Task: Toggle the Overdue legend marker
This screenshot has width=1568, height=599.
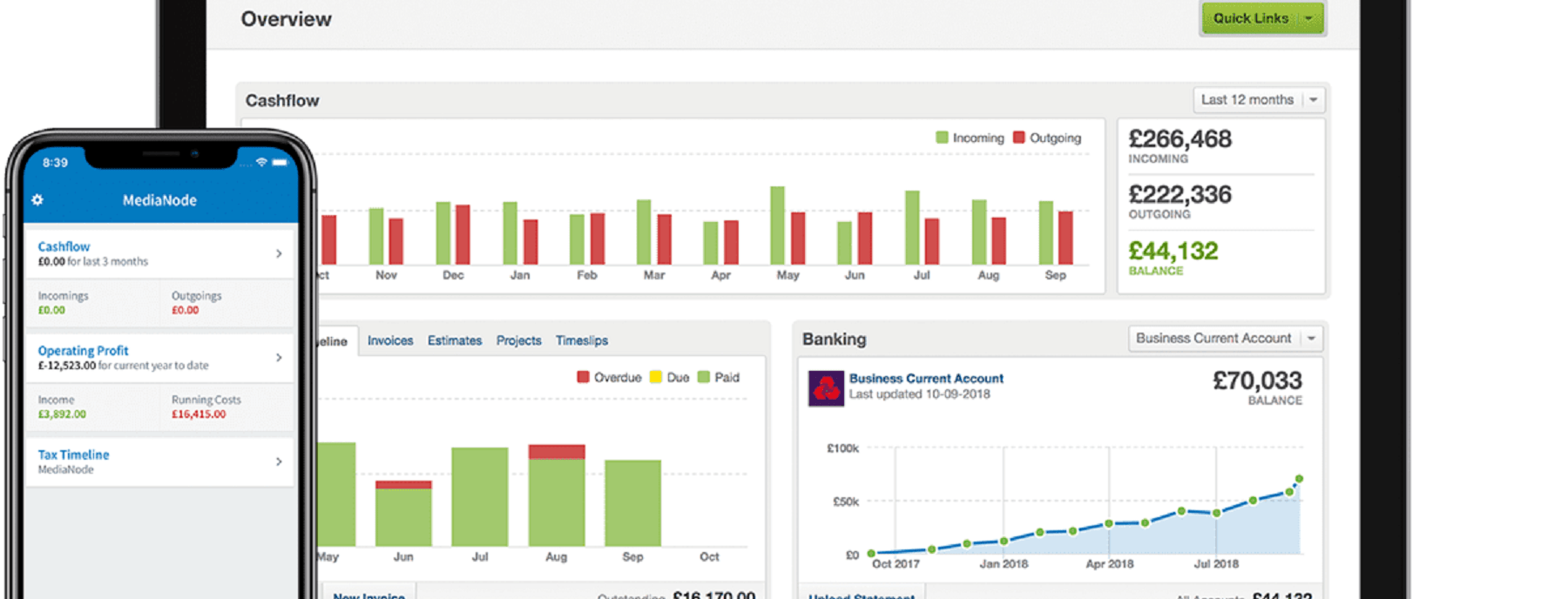Action: tap(583, 377)
